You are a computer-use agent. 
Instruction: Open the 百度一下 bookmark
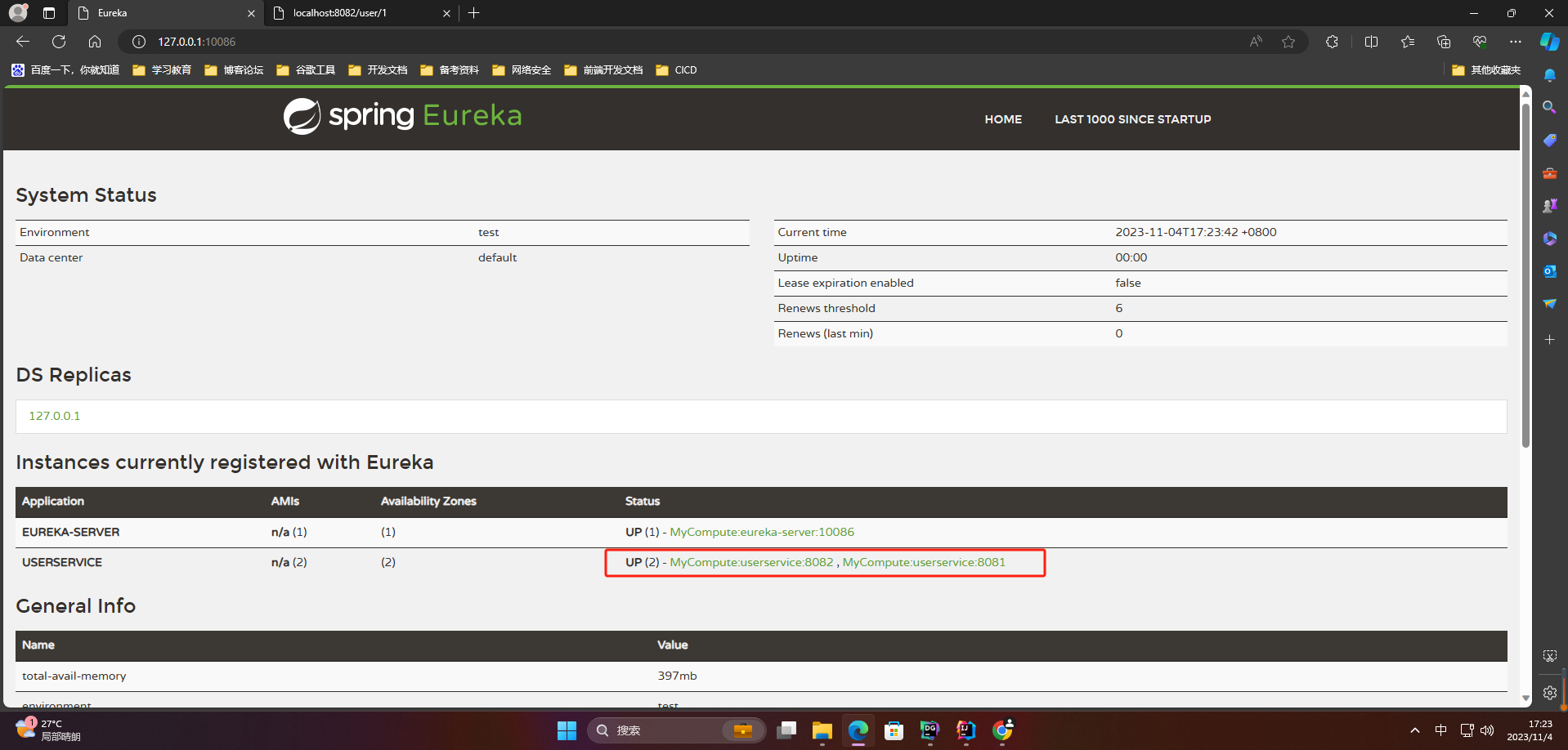(x=65, y=70)
